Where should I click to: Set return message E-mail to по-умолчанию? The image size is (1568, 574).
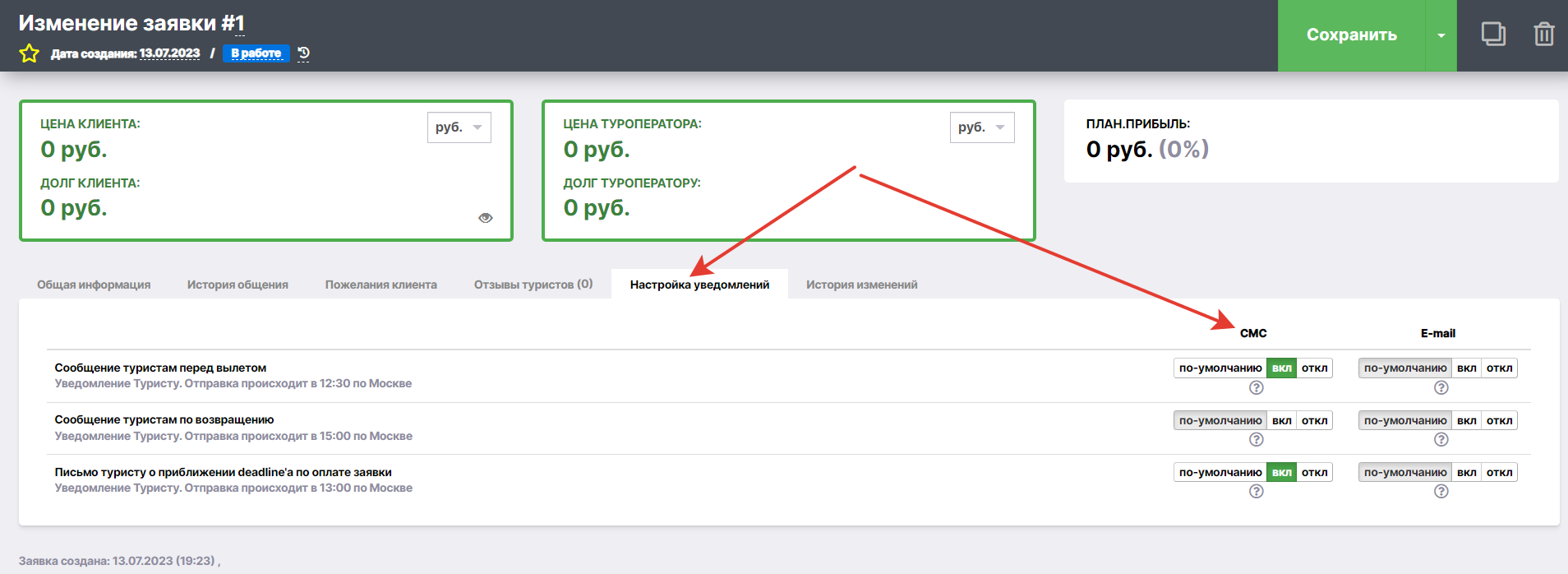pyautogui.click(x=1405, y=420)
